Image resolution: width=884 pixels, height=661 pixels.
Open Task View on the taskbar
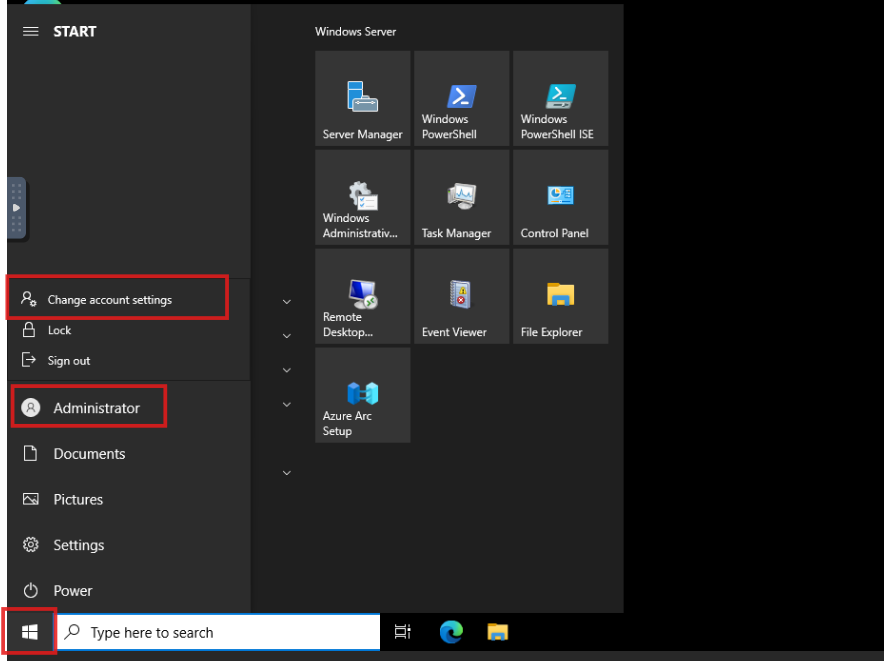(x=403, y=632)
